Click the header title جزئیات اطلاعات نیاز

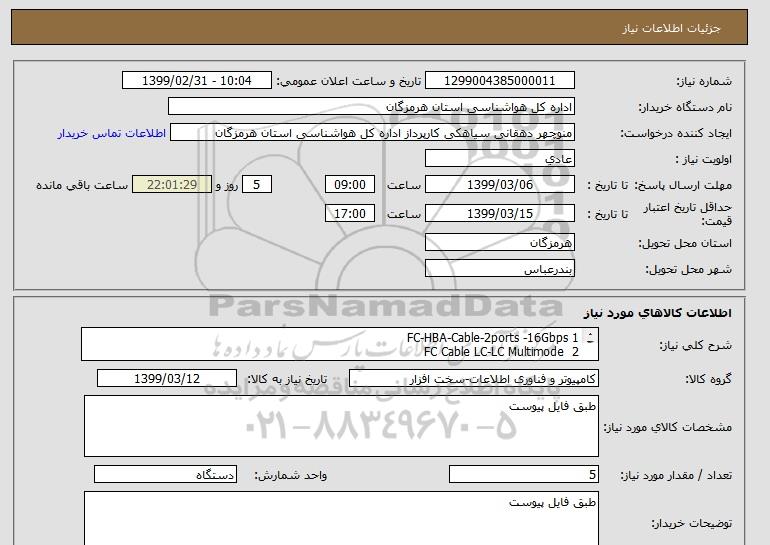tap(671, 28)
